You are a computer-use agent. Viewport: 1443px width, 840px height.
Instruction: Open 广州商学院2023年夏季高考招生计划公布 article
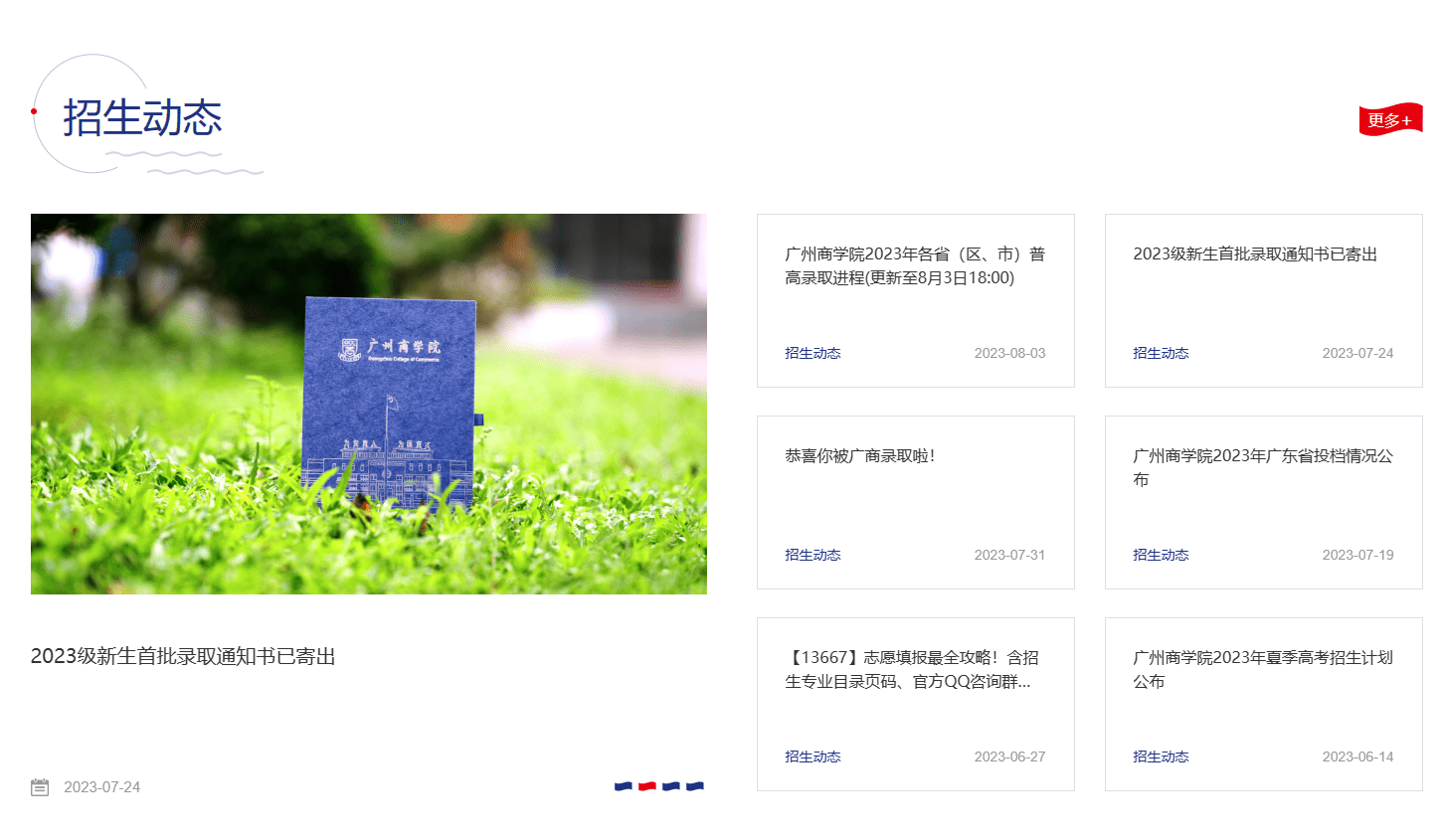pyautogui.click(x=1262, y=669)
